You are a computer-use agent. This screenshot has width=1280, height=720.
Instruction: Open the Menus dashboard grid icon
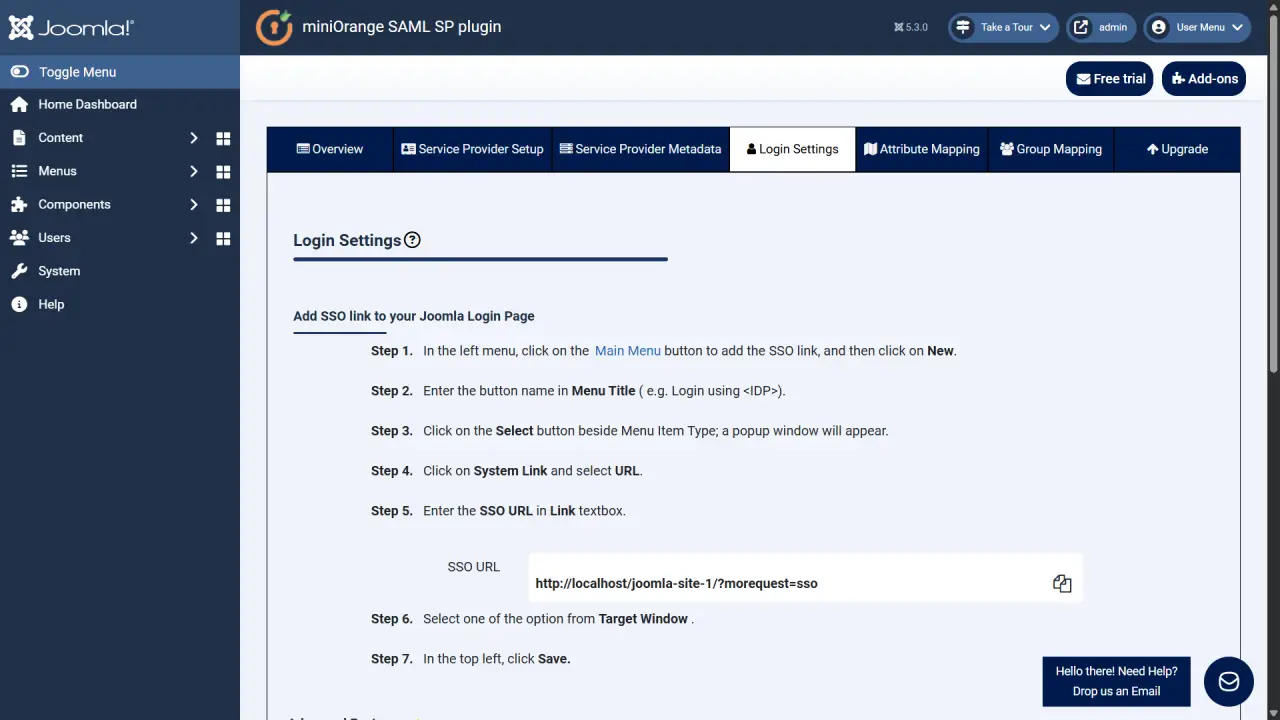223,171
